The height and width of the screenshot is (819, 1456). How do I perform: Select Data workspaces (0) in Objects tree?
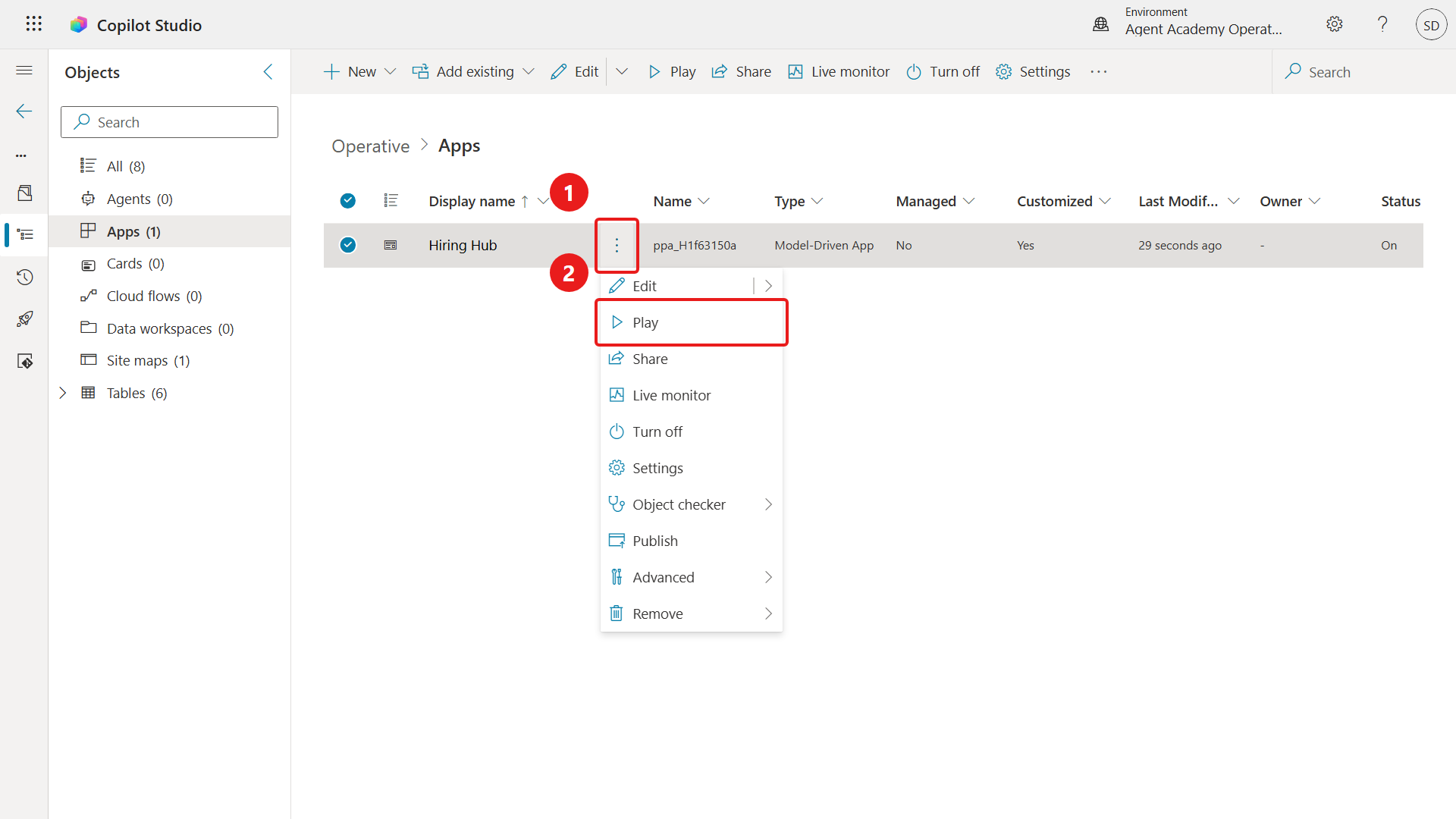[x=170, y=328]
